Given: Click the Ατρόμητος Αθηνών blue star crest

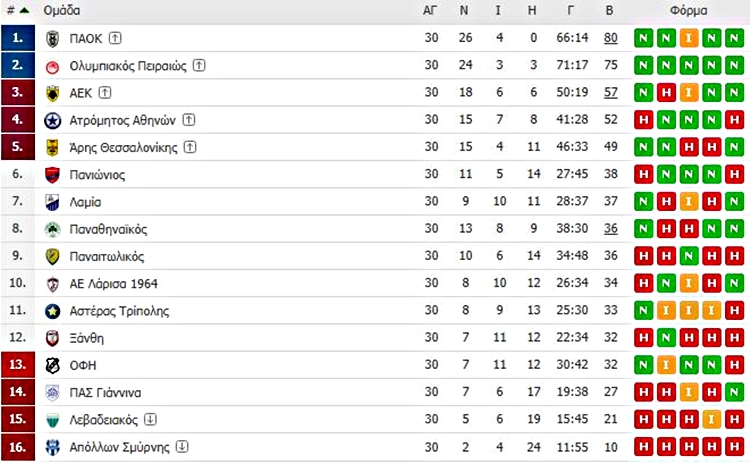Looking at the screenshot, I should click(x=52, y=121).
